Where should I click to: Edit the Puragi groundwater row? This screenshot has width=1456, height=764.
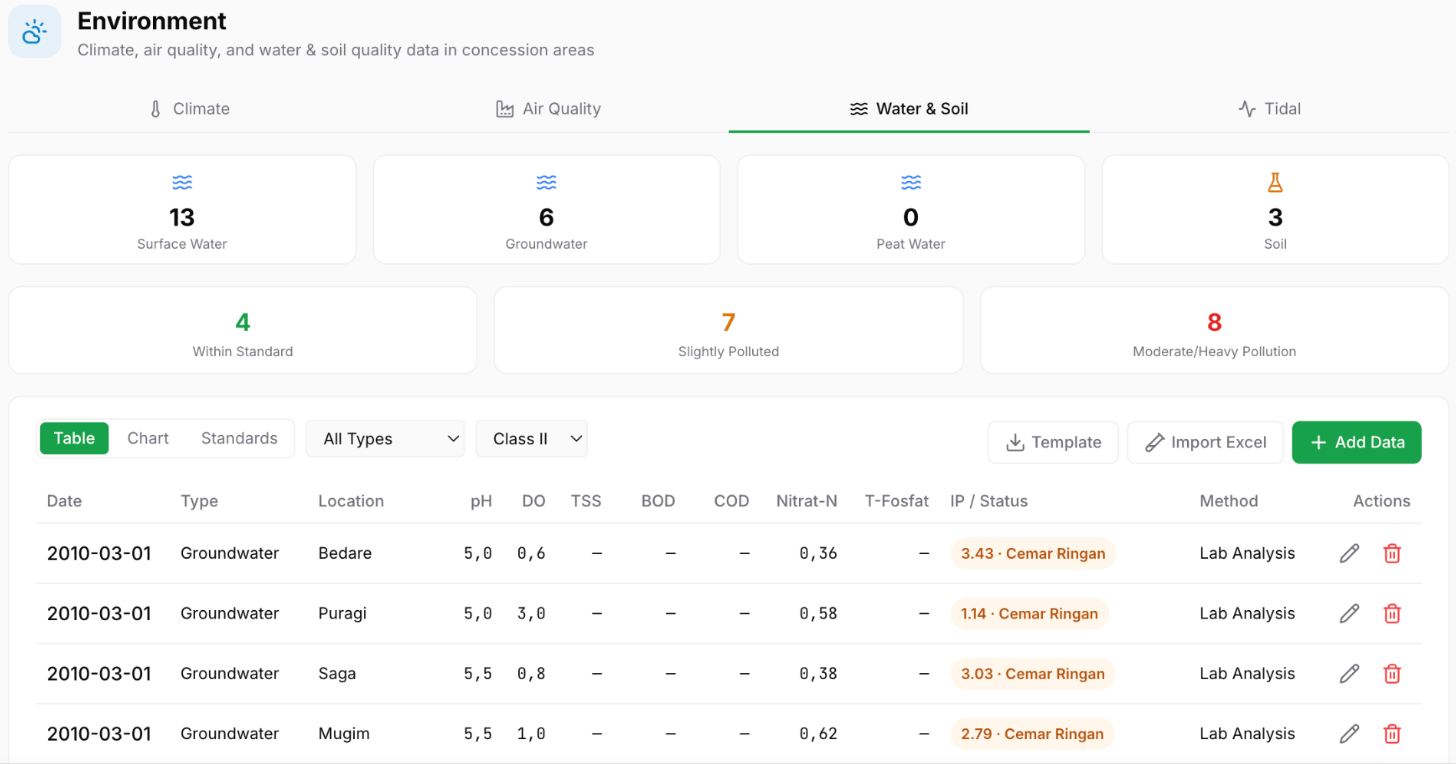(x=1349, y=613)
